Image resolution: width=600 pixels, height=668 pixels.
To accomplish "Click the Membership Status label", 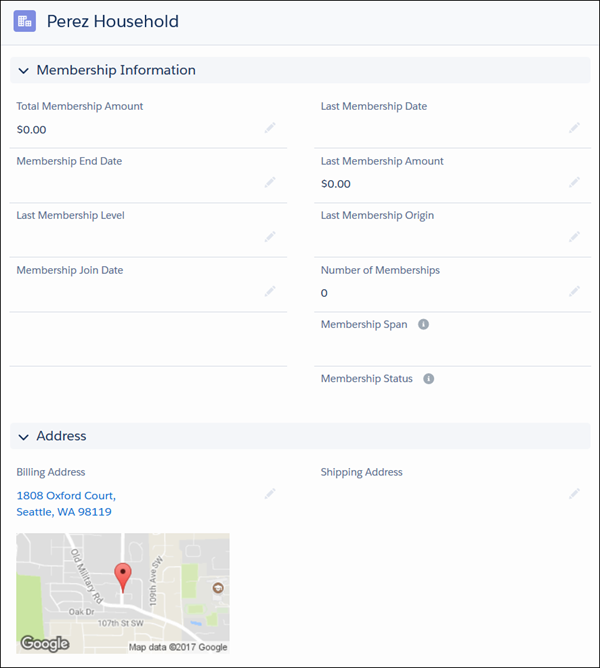I will (x=367, y=379).
